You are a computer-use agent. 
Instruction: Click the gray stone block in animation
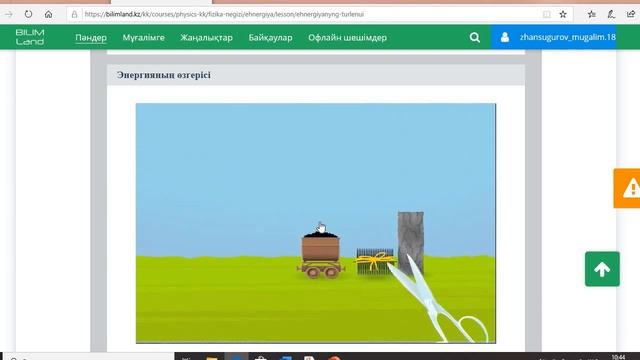coord(411,242)
